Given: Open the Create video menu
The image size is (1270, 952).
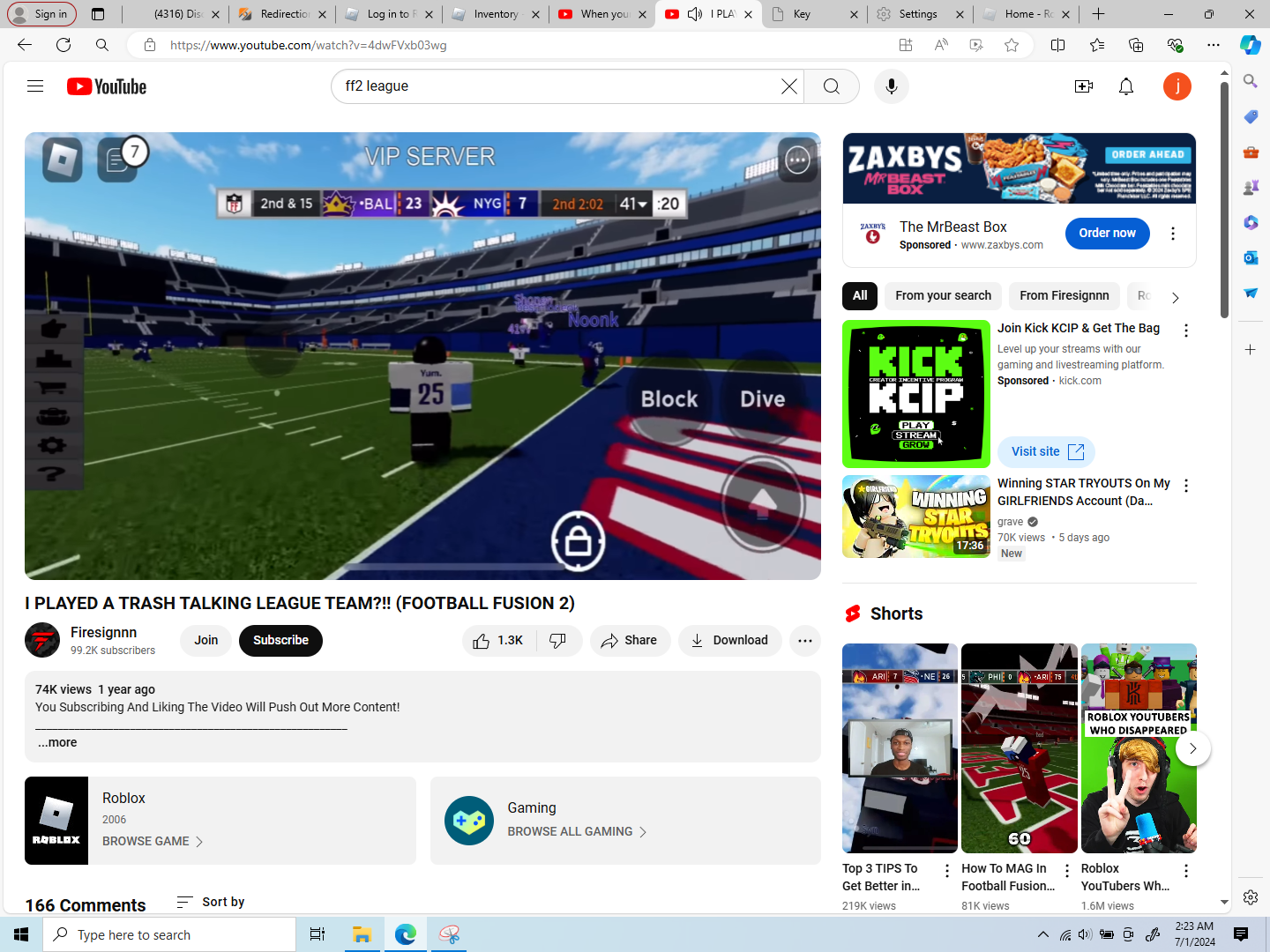Looking at the screenshot, I should tap(1084, 86).
